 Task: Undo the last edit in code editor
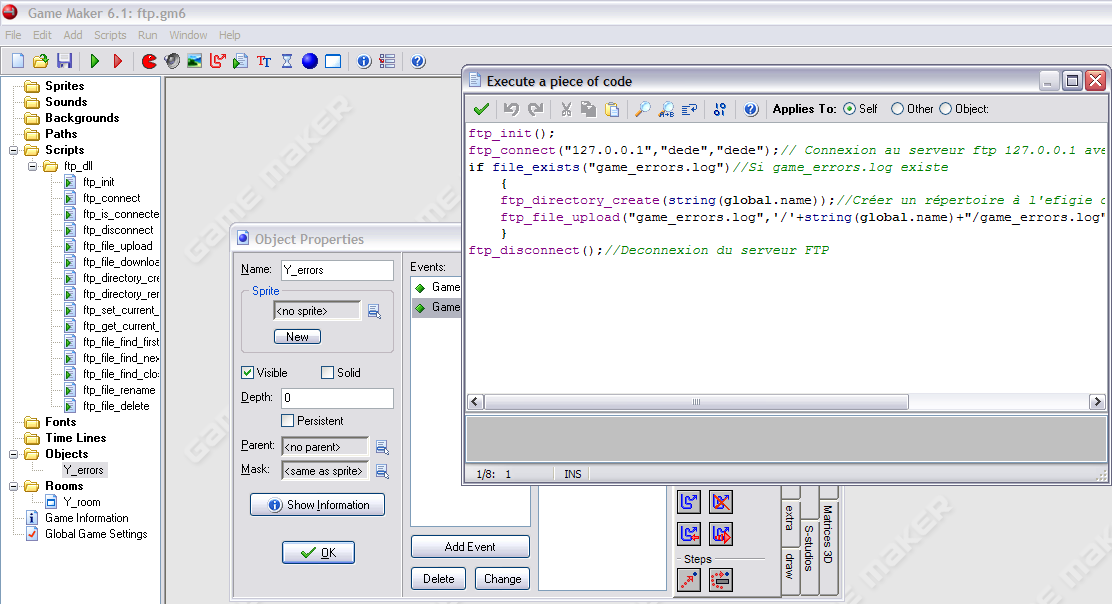511,109
